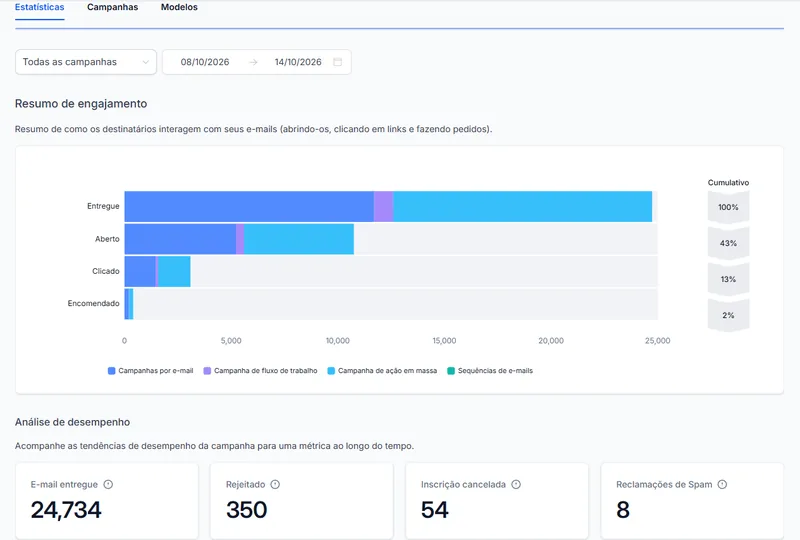Select the E-mail entregue 24,734 value
Screen dimensions: 800x540
(66, 510)
